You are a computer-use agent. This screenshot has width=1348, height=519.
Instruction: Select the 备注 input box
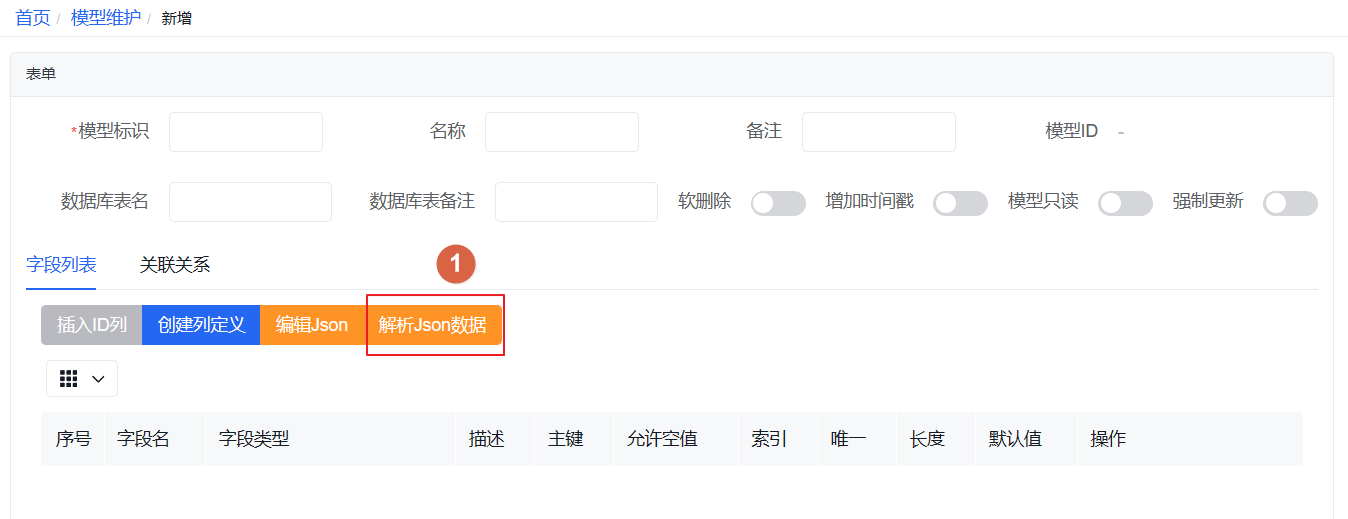(878, 132)
